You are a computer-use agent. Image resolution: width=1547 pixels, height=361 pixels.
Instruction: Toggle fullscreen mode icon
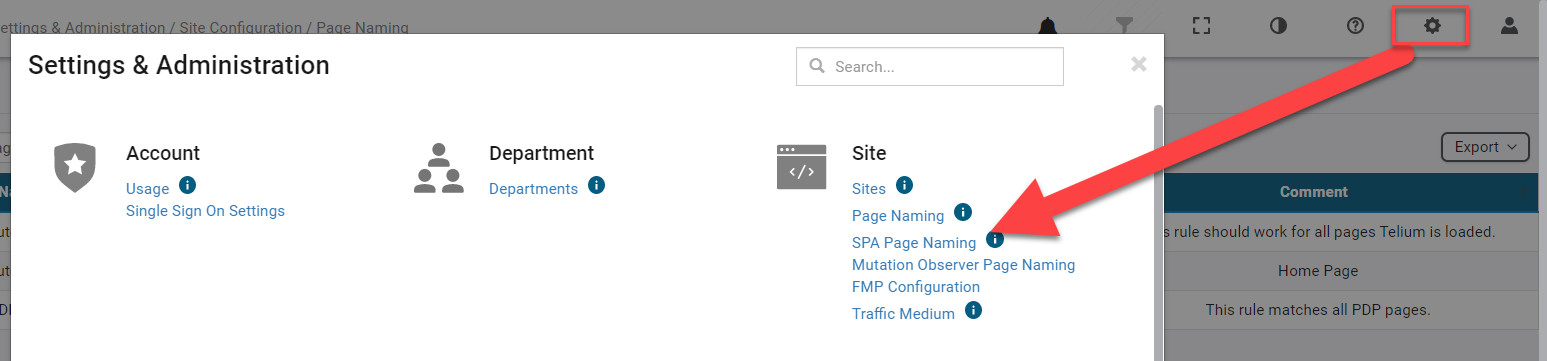point(1201,26)
